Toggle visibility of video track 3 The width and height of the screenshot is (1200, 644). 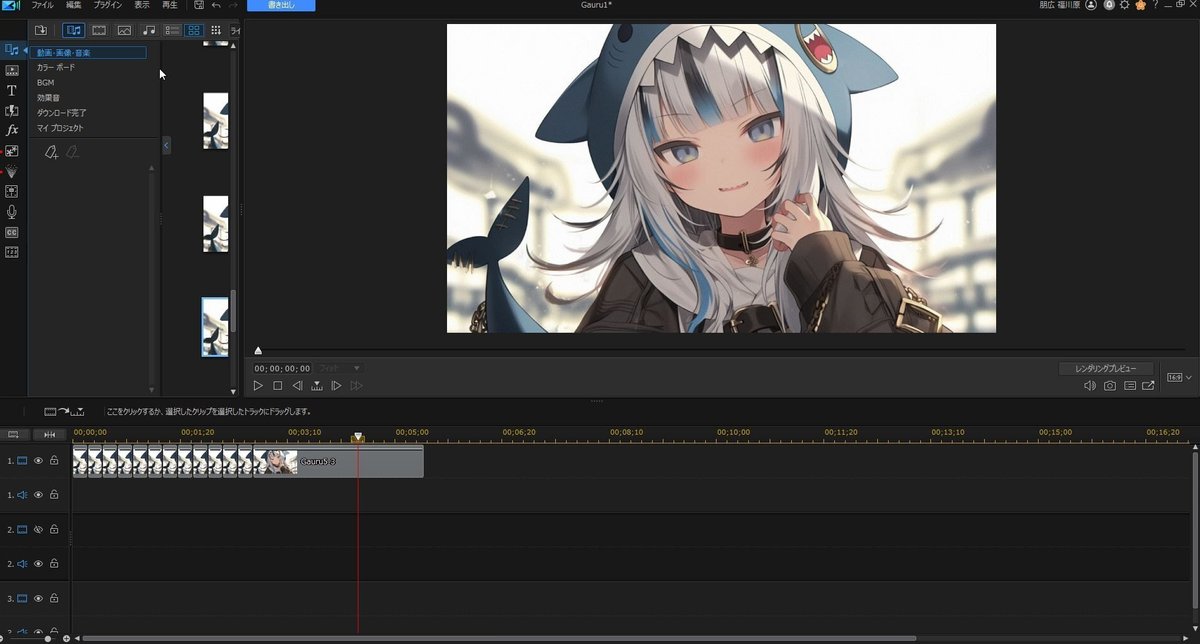(38, 598)
